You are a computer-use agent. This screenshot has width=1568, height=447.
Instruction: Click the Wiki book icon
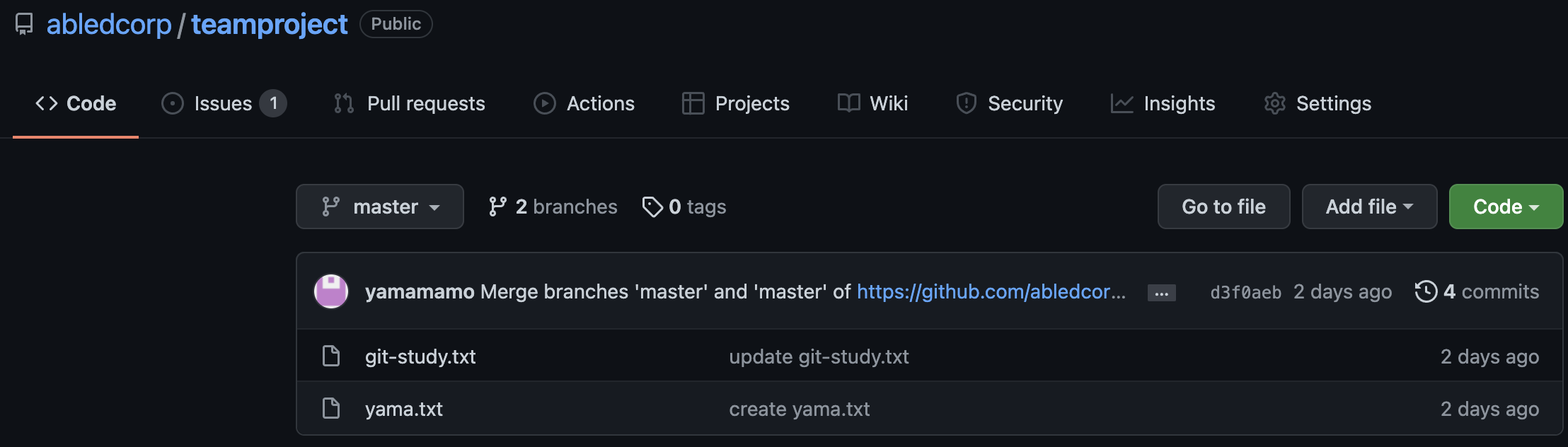[x=848, y=103]
